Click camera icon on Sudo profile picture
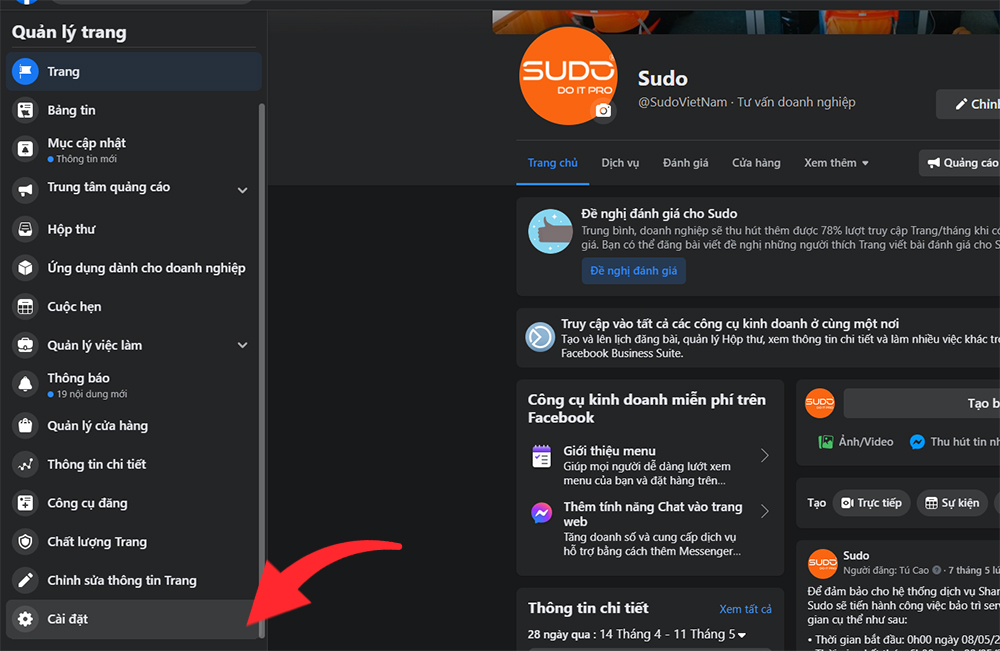 [603, 111]
